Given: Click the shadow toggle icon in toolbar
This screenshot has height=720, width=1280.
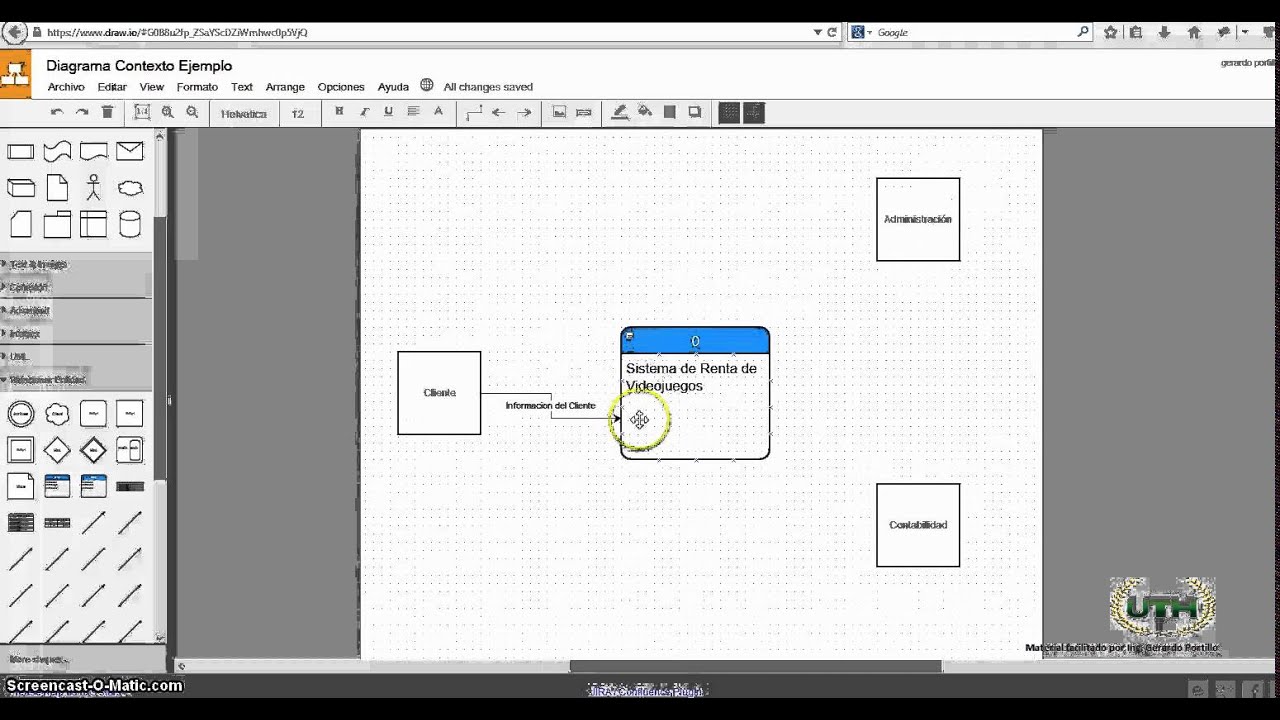Looking at the screenshot, I should tap(694, 112).
